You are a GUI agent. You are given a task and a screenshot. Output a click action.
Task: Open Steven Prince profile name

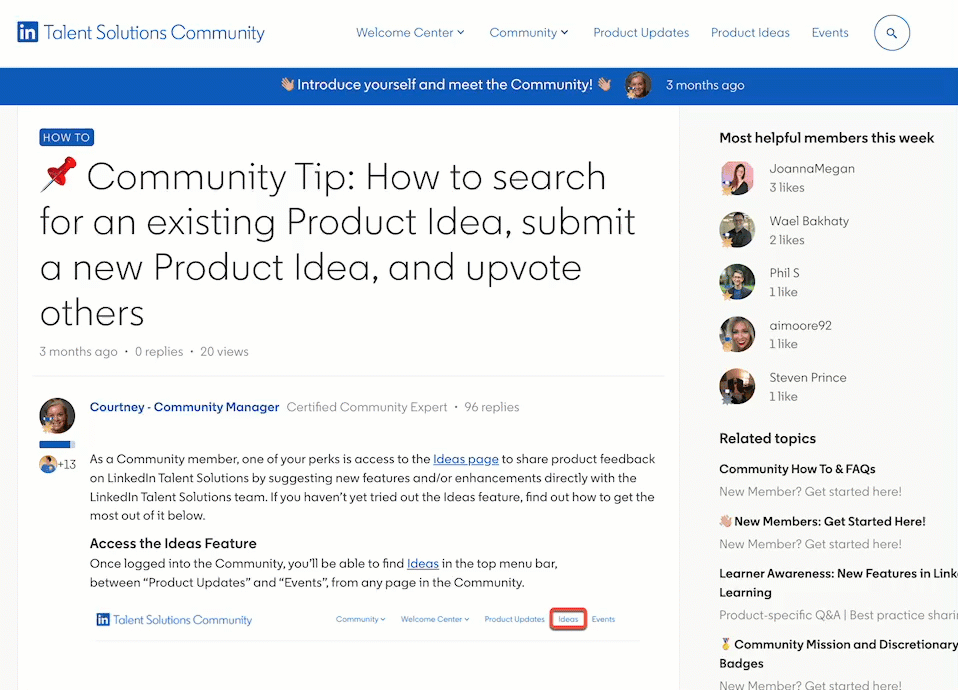pos(808,377)
